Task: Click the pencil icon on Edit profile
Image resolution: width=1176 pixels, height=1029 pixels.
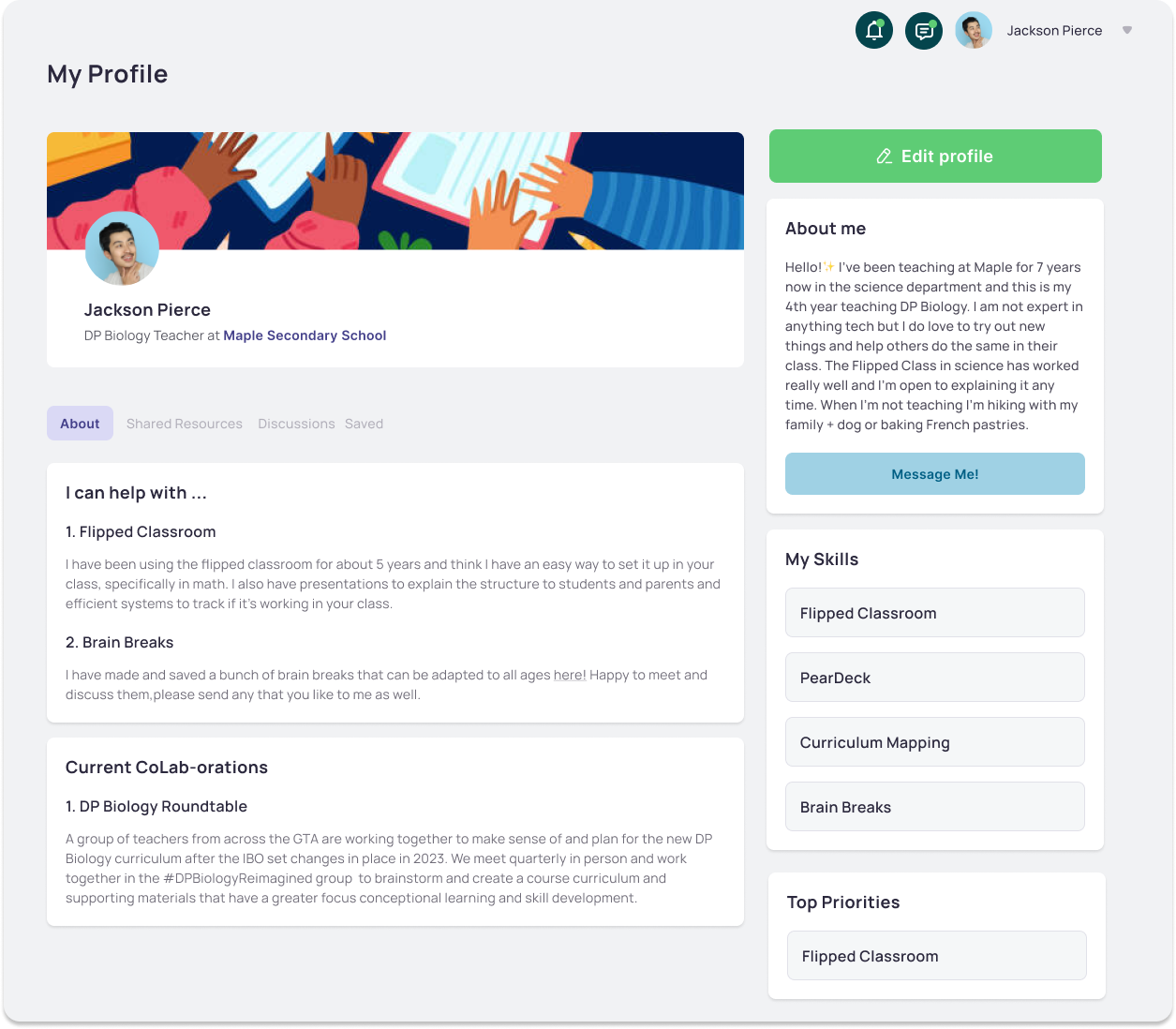Action: (884, 157)
